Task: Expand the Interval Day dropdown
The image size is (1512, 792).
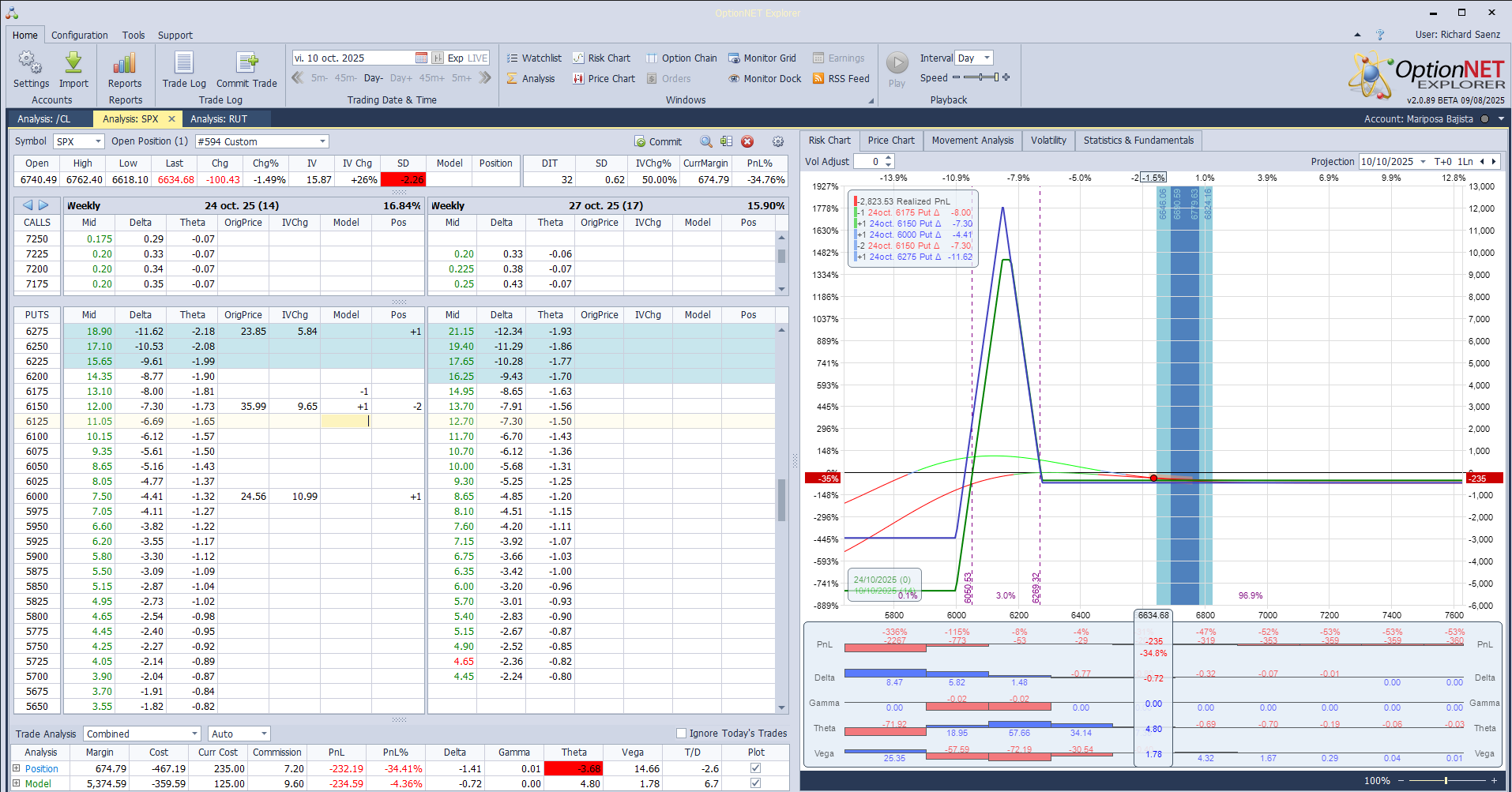Action: [987, 58]
